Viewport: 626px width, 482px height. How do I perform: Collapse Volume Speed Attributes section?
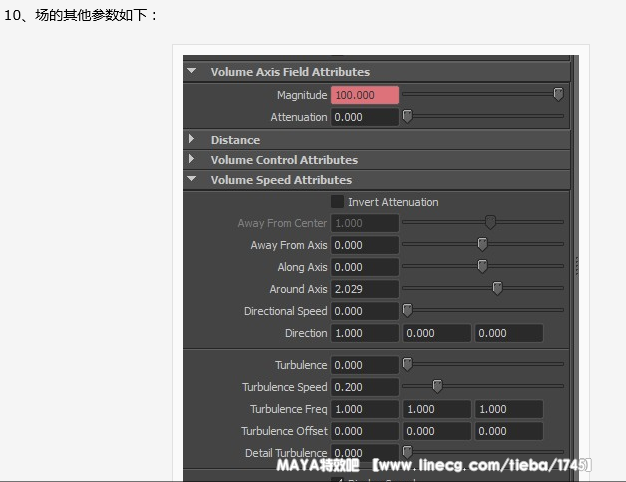coord(192,179)
